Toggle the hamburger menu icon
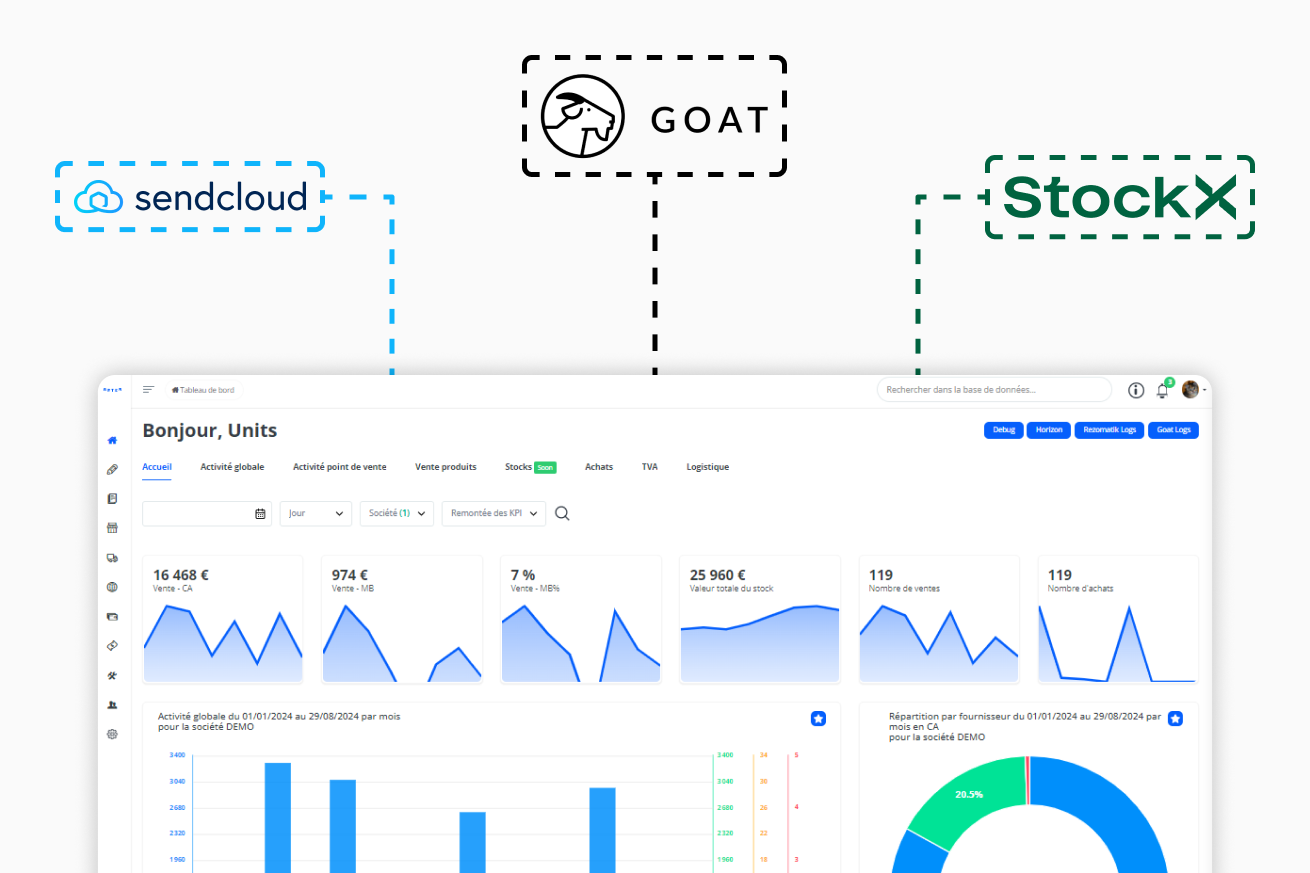Image resolution: width=1310 pixels, height=873 pixels. [149, 390]
